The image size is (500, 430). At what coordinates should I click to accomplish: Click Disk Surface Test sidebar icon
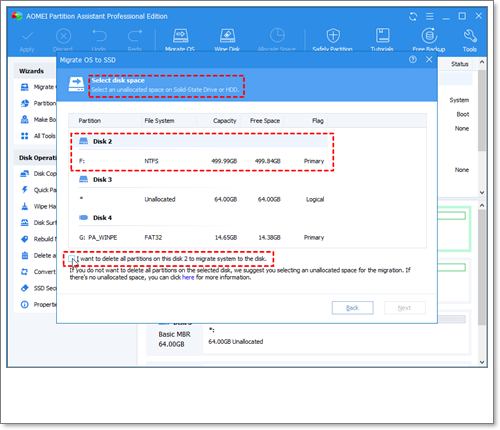click(x=25, y=222)
